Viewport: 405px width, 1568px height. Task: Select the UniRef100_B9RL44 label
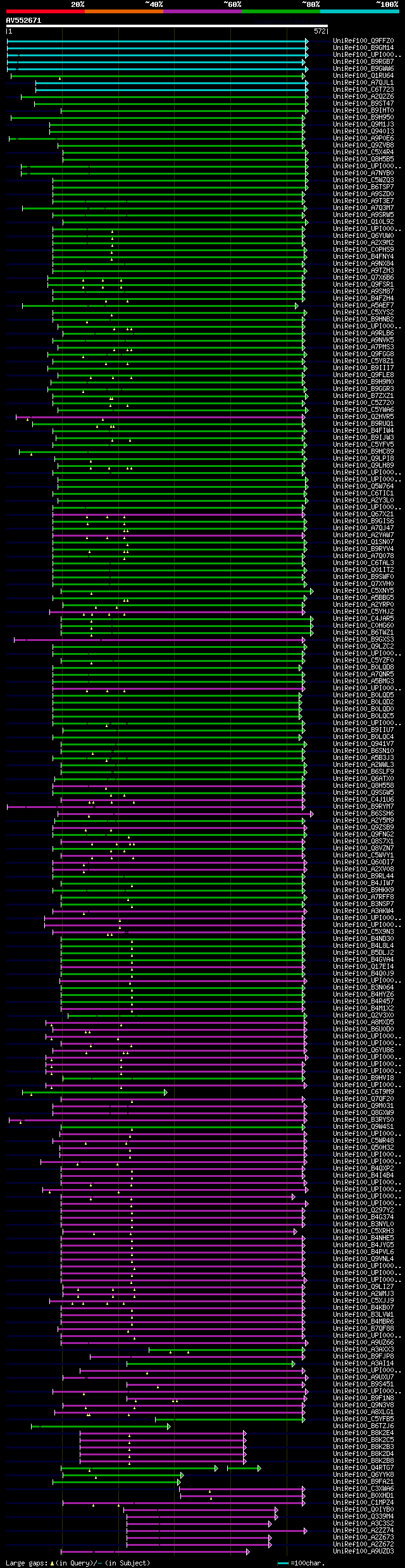[x=363, y=876]
